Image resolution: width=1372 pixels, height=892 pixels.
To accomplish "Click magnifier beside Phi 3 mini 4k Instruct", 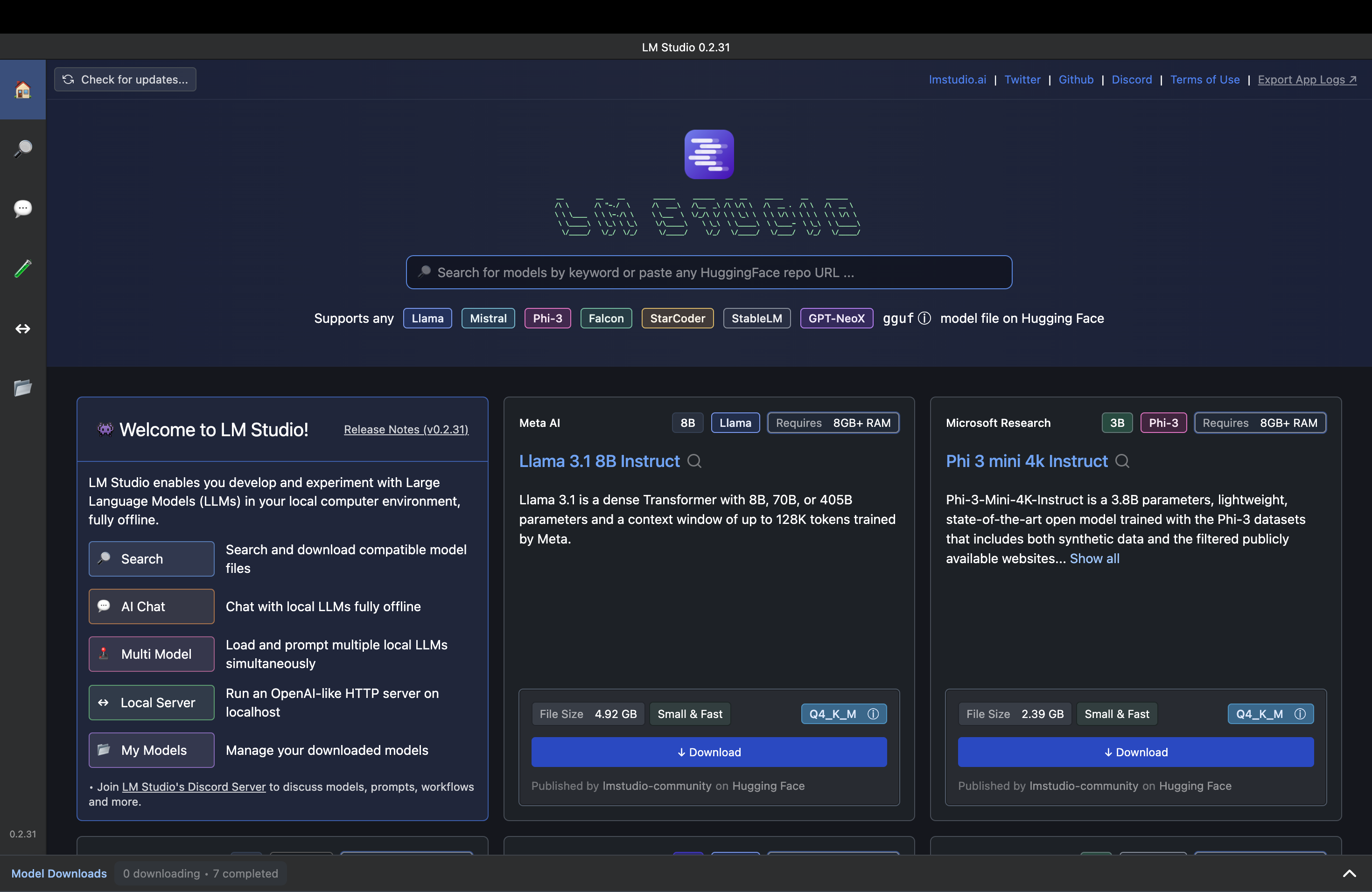I will point(1122,461).
